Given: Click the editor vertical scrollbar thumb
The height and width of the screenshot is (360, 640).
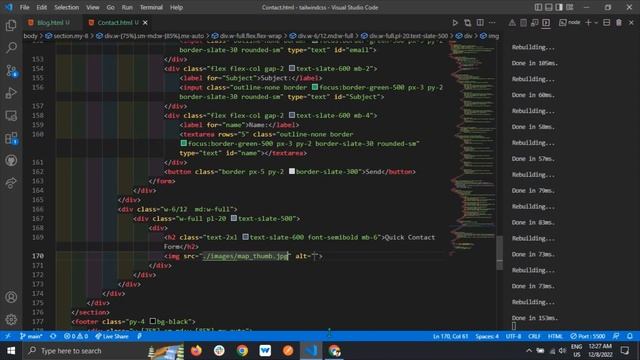Looking at the screenshot, I should (x=500, y=252).
